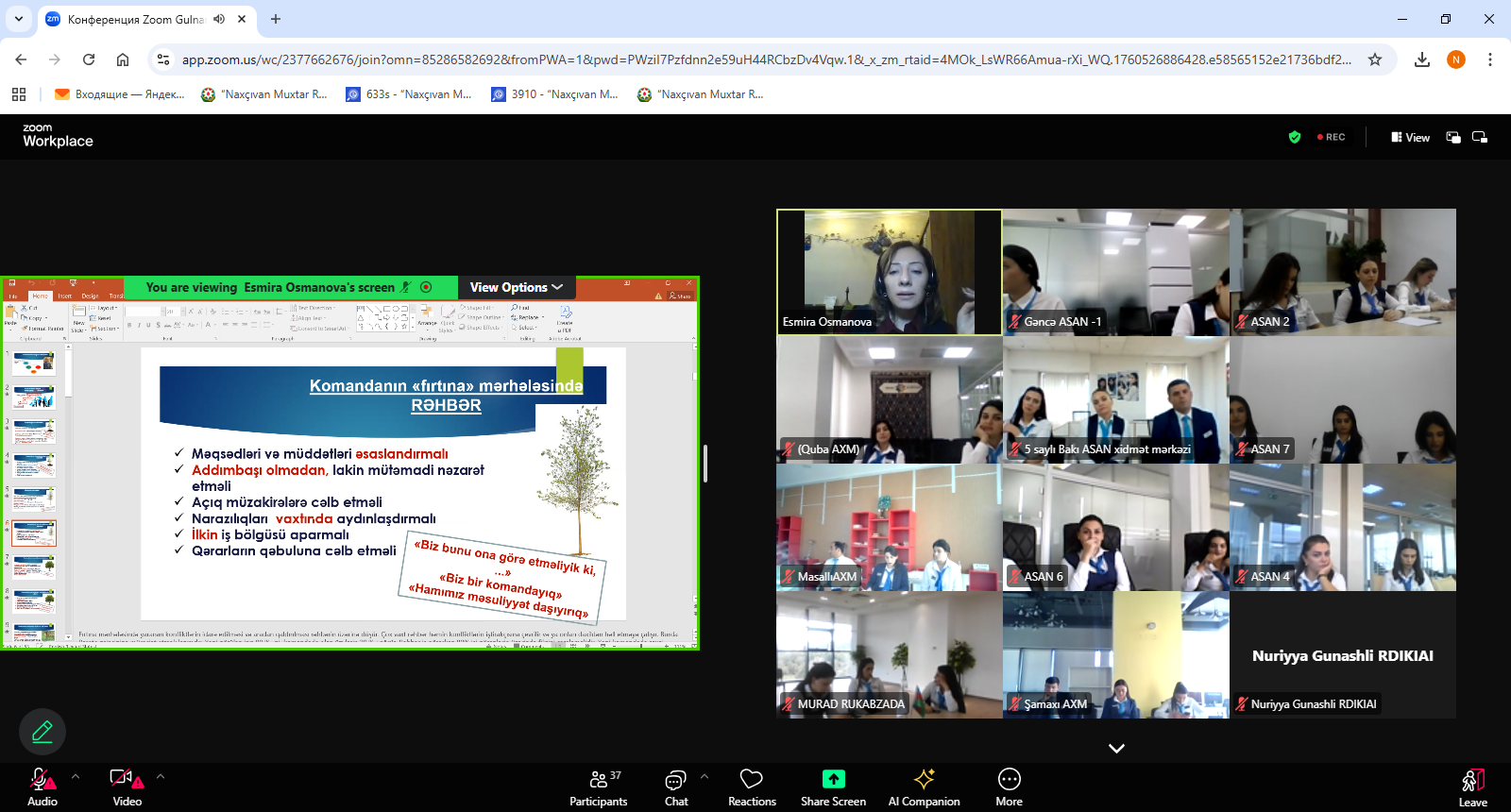This screenshot has width=1511, height=812.
Task: Launch AI Companion
Action: tap(924, 787)
